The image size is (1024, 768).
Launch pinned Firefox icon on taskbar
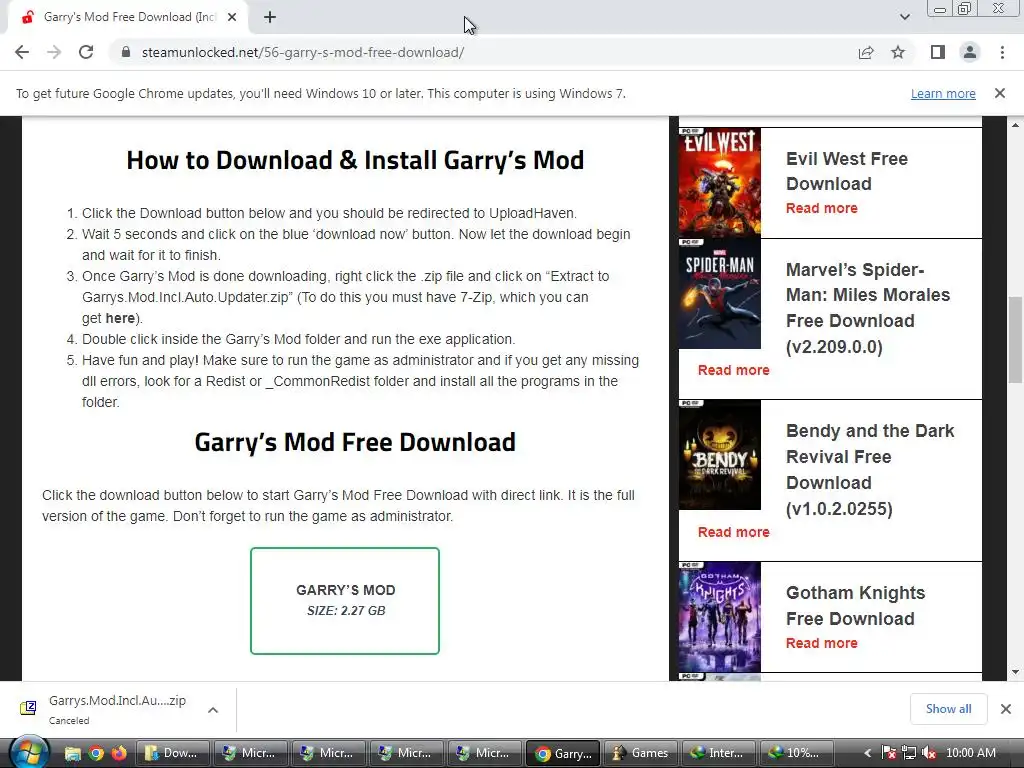point(119,754)
